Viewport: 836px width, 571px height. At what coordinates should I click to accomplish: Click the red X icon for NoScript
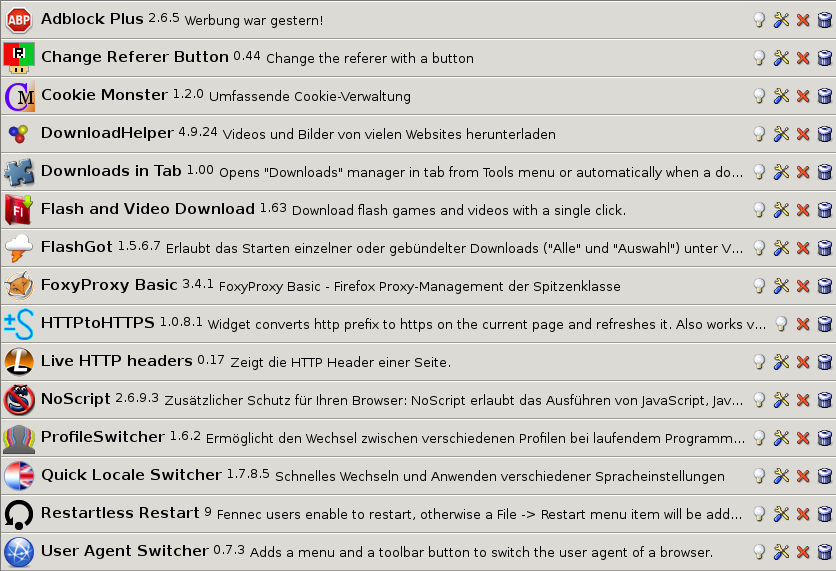tap(803, 400)
